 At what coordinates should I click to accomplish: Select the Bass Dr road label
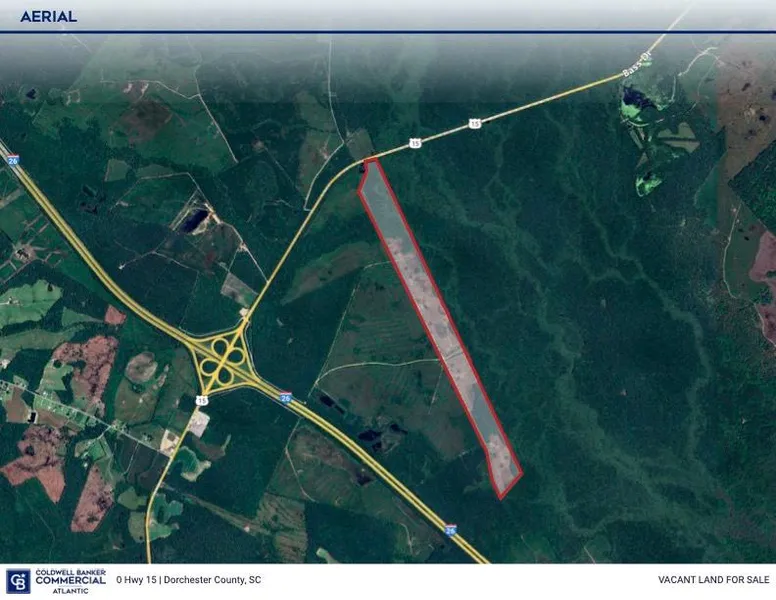tap(634, 69)
